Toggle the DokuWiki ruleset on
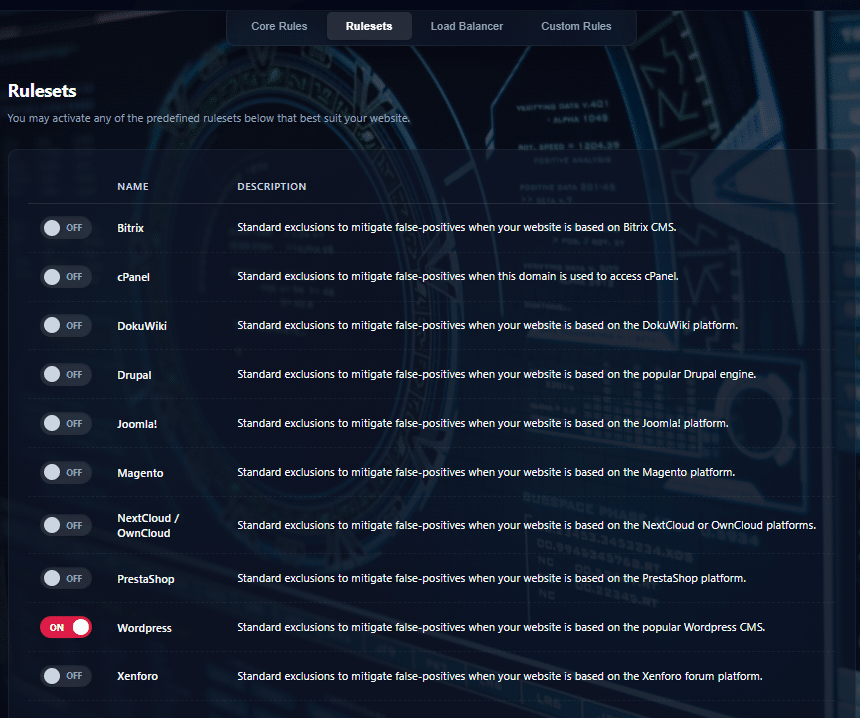Screen dimensions: 860x718 65,325
